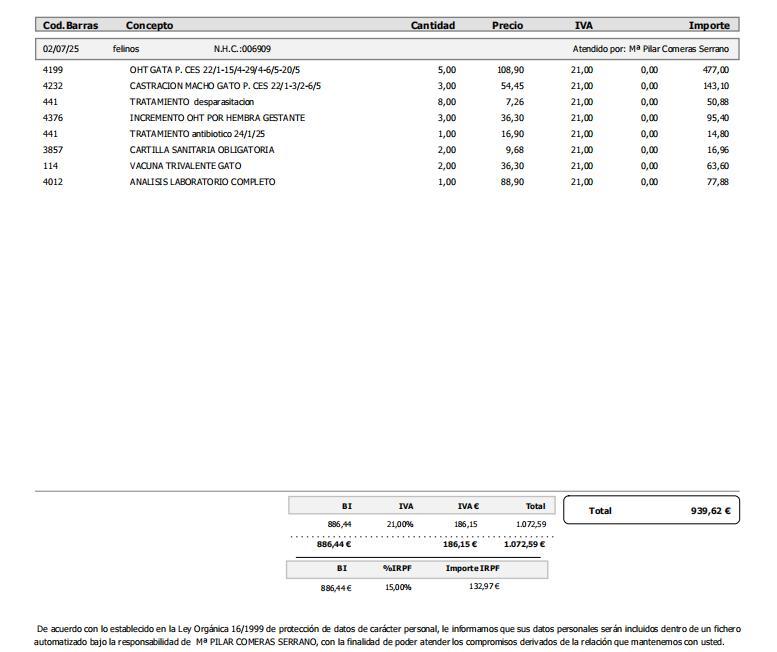777x652 pixels.
Task: Select bold total '1.072,59 €'
Action: tap(524, 544)
